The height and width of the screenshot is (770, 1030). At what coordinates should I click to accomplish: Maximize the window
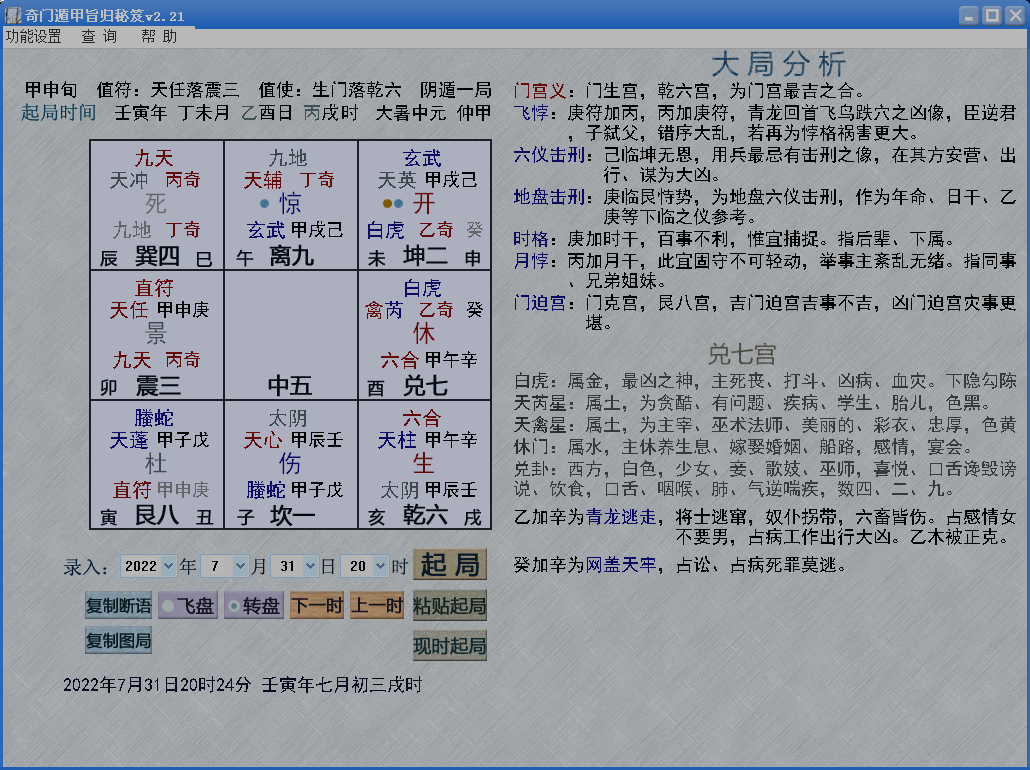click(992, 14)
